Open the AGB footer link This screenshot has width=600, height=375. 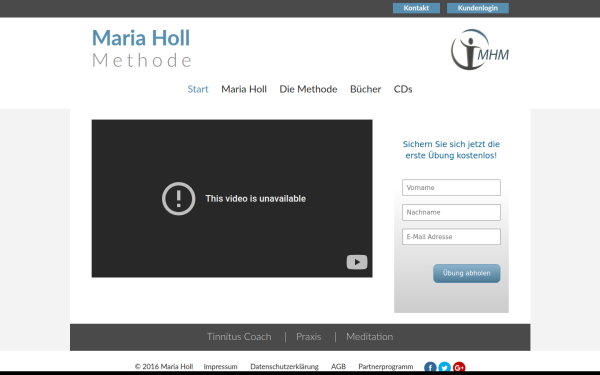click(338, 367)
